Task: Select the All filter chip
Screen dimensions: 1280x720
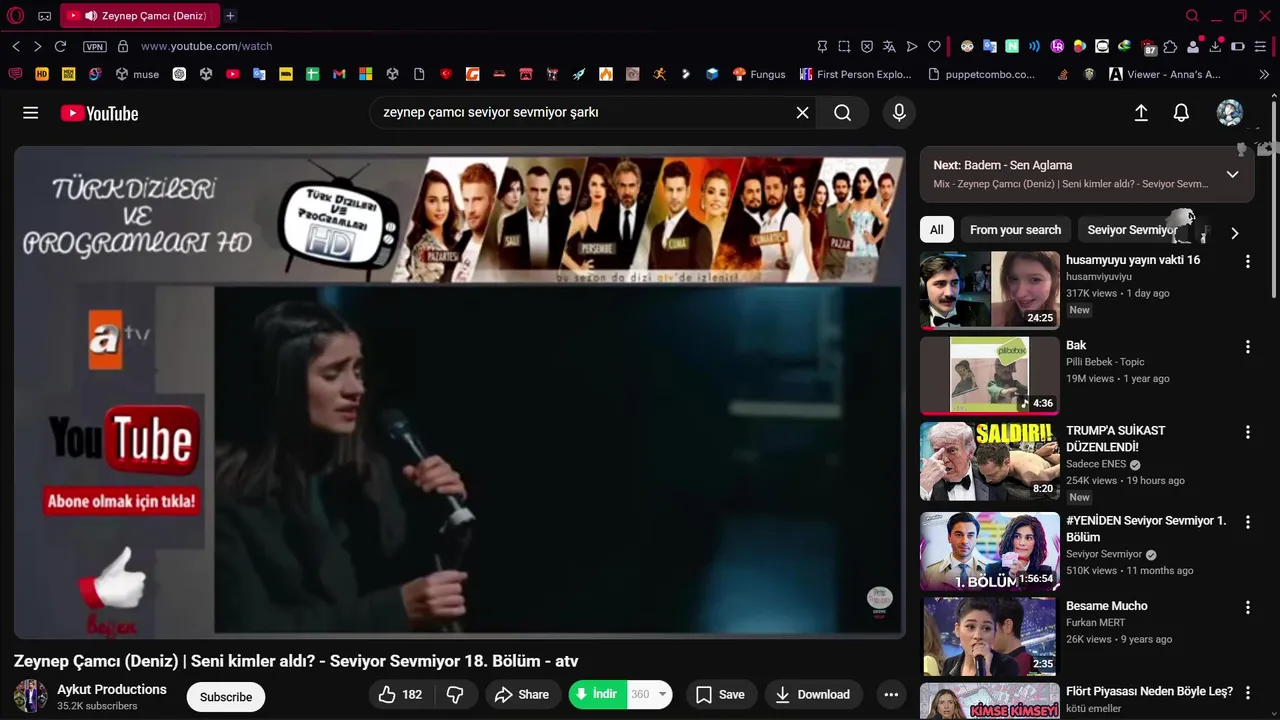Action: [937, 230]
